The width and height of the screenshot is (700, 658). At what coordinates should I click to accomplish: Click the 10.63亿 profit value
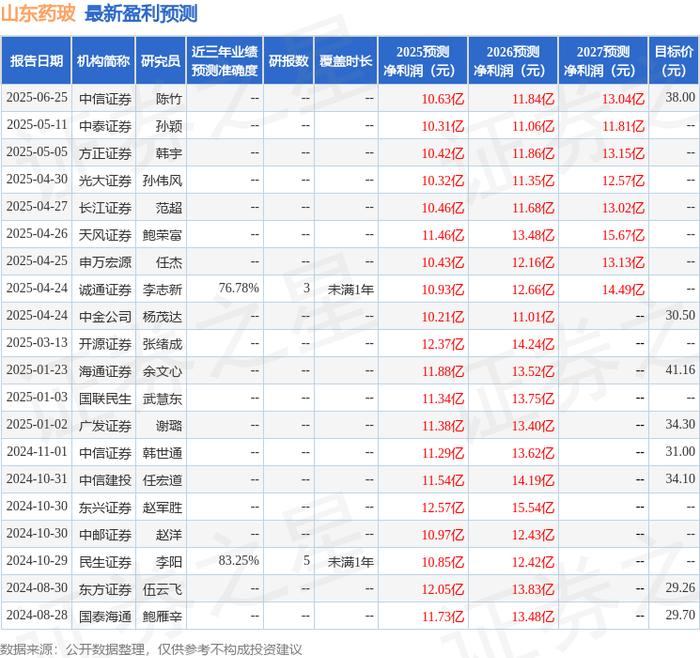(443, 99)
